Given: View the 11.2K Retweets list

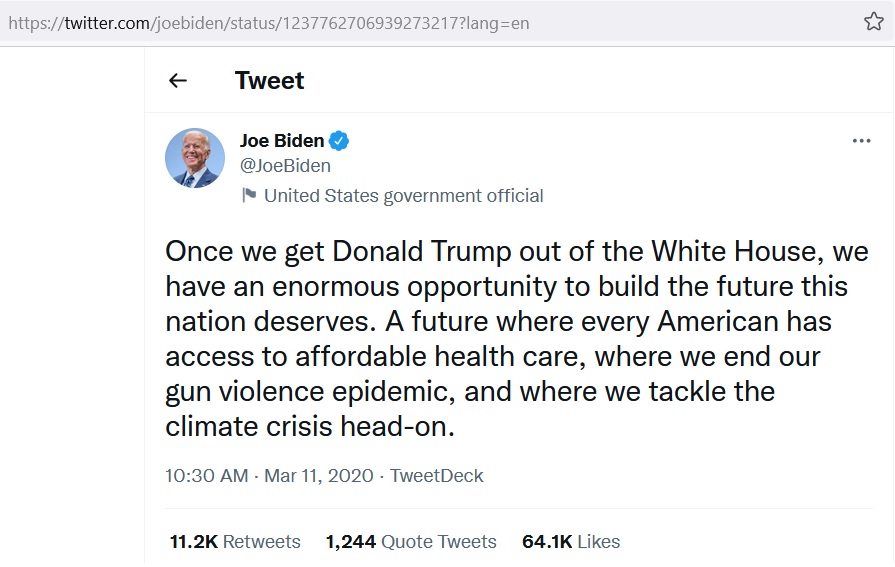Looking at the screenshot, I should (x=235, y=542).
